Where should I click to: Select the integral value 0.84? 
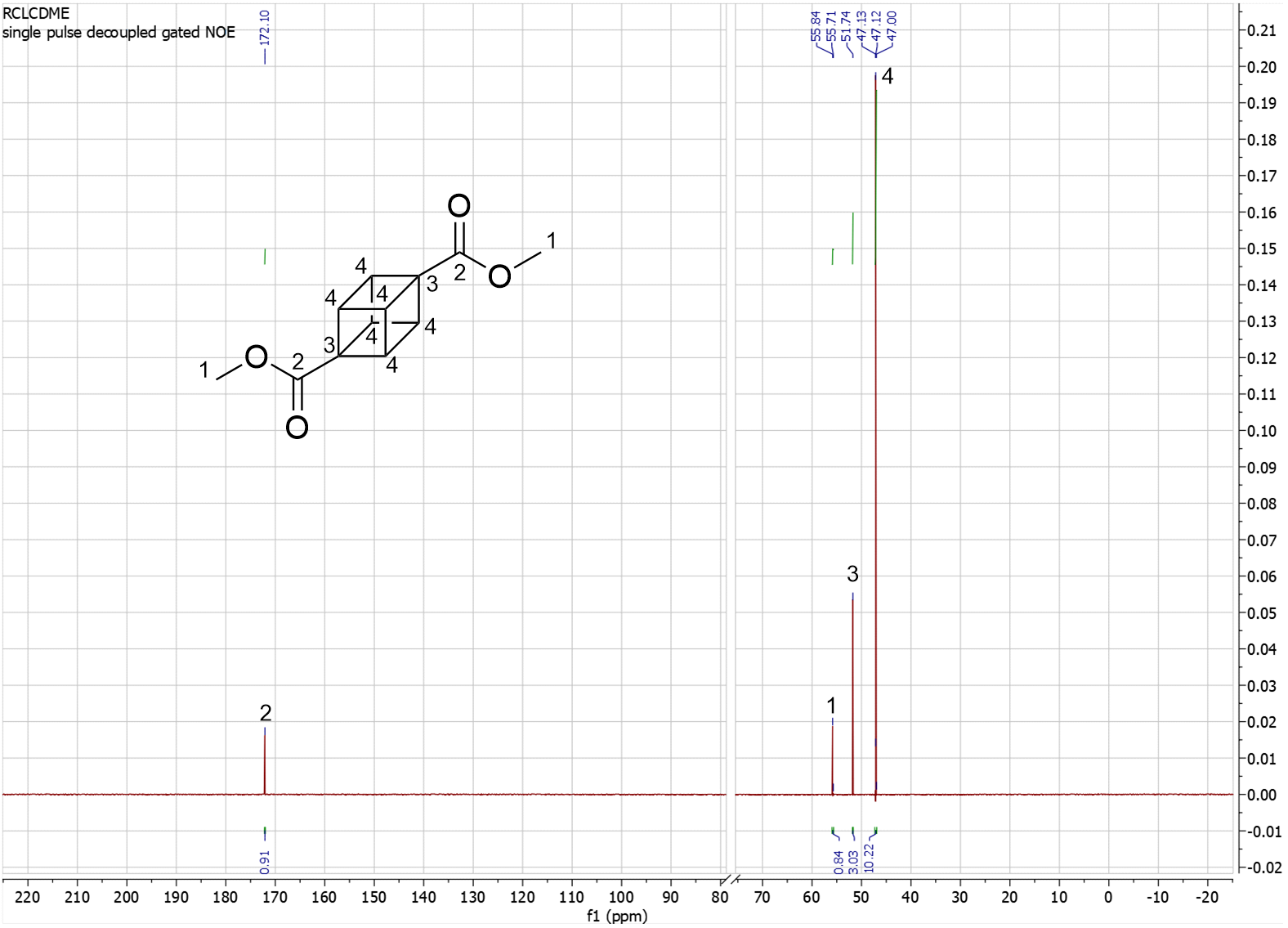838,861
